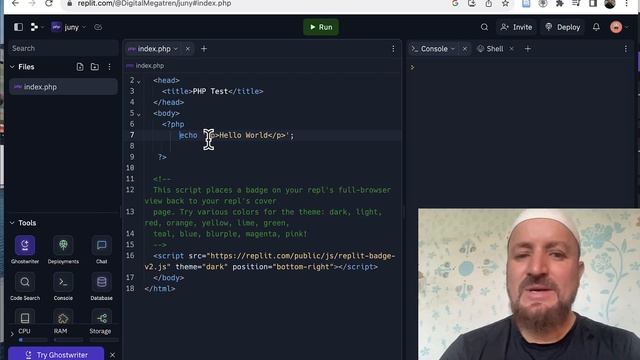Bookmark this page with star icon
Screen dimensions: 640x360
click(505, 3)
